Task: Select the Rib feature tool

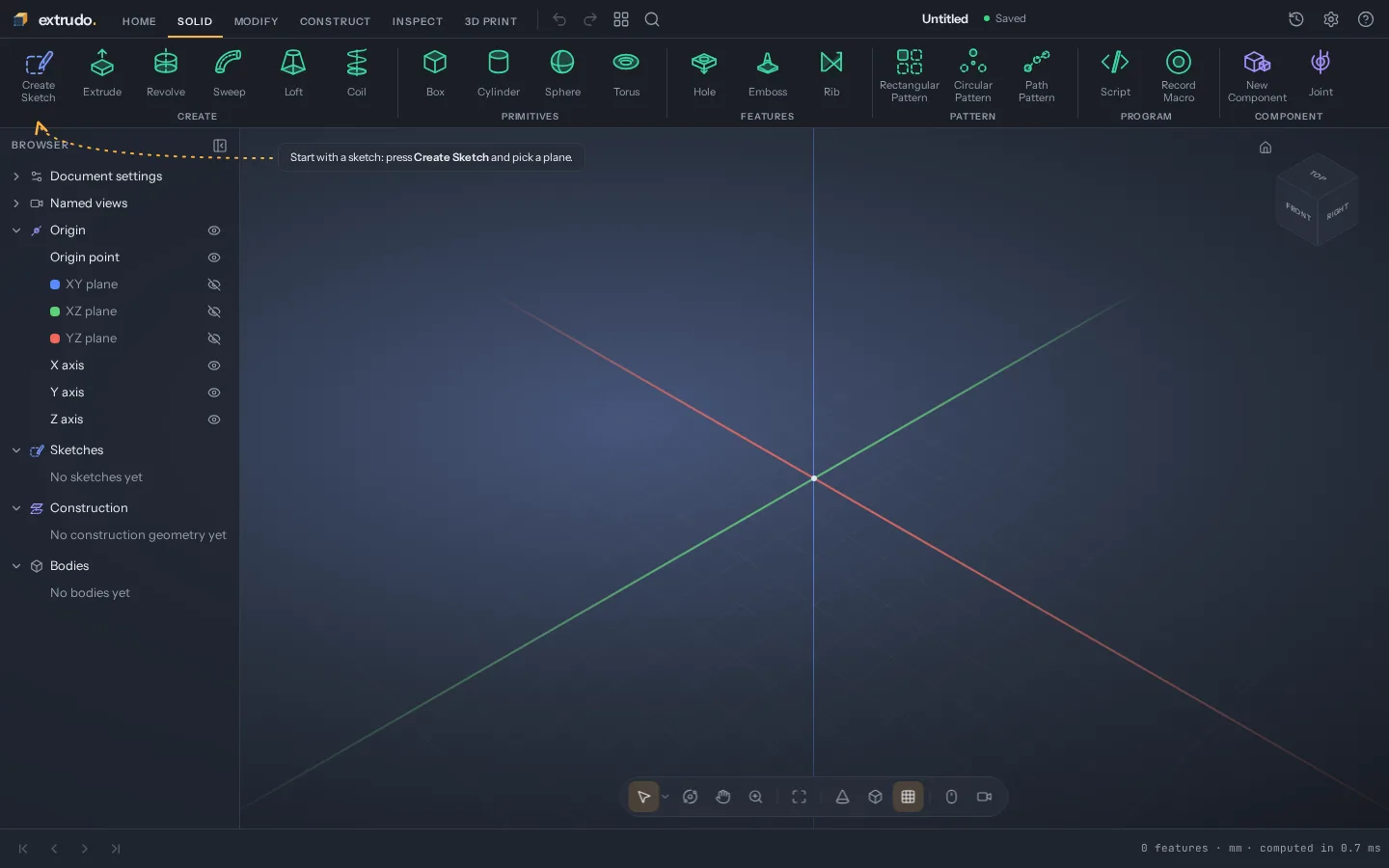Action: point(831,76)
